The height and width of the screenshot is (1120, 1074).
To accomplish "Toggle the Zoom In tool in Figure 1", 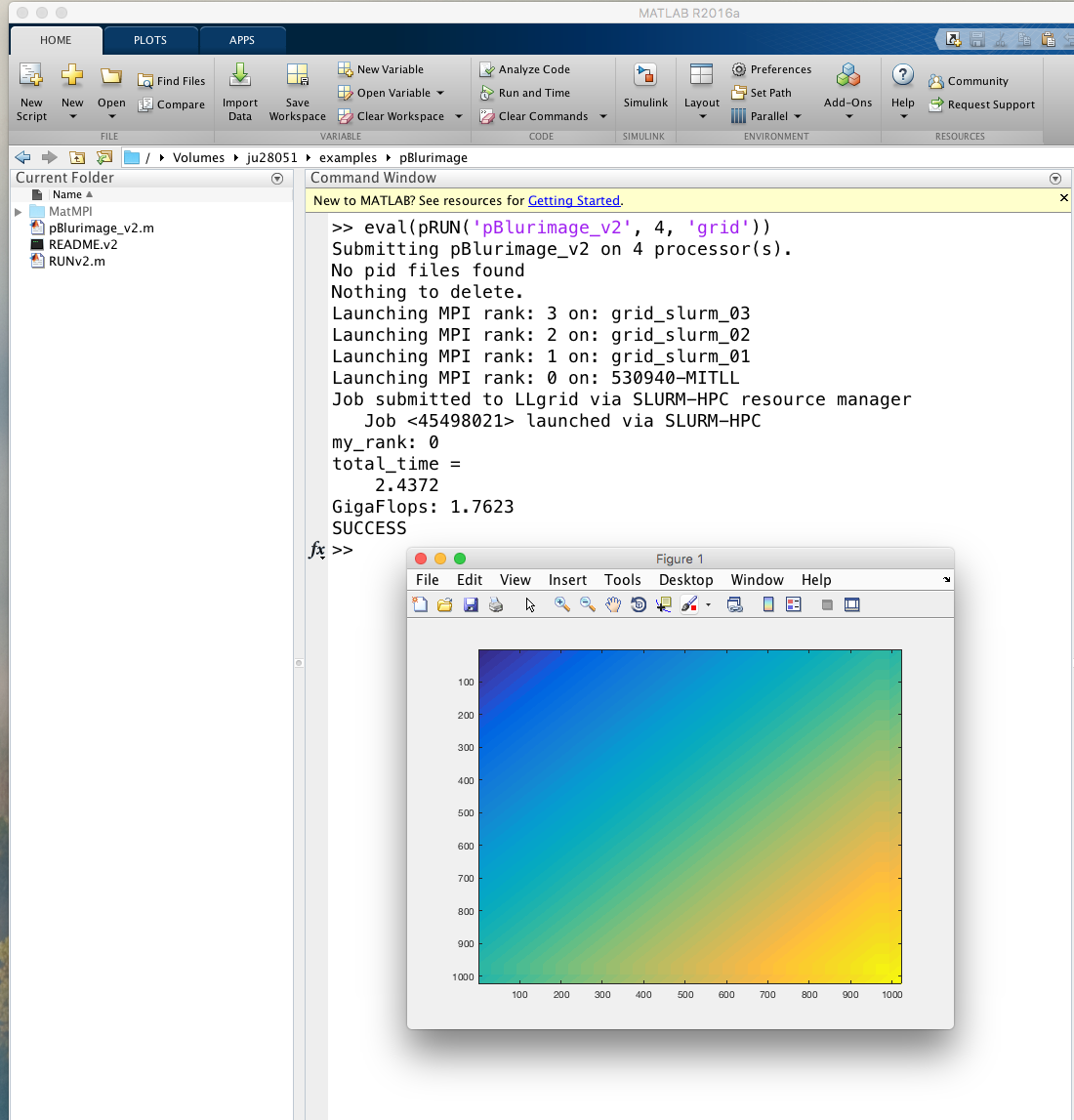I will 562,605.
